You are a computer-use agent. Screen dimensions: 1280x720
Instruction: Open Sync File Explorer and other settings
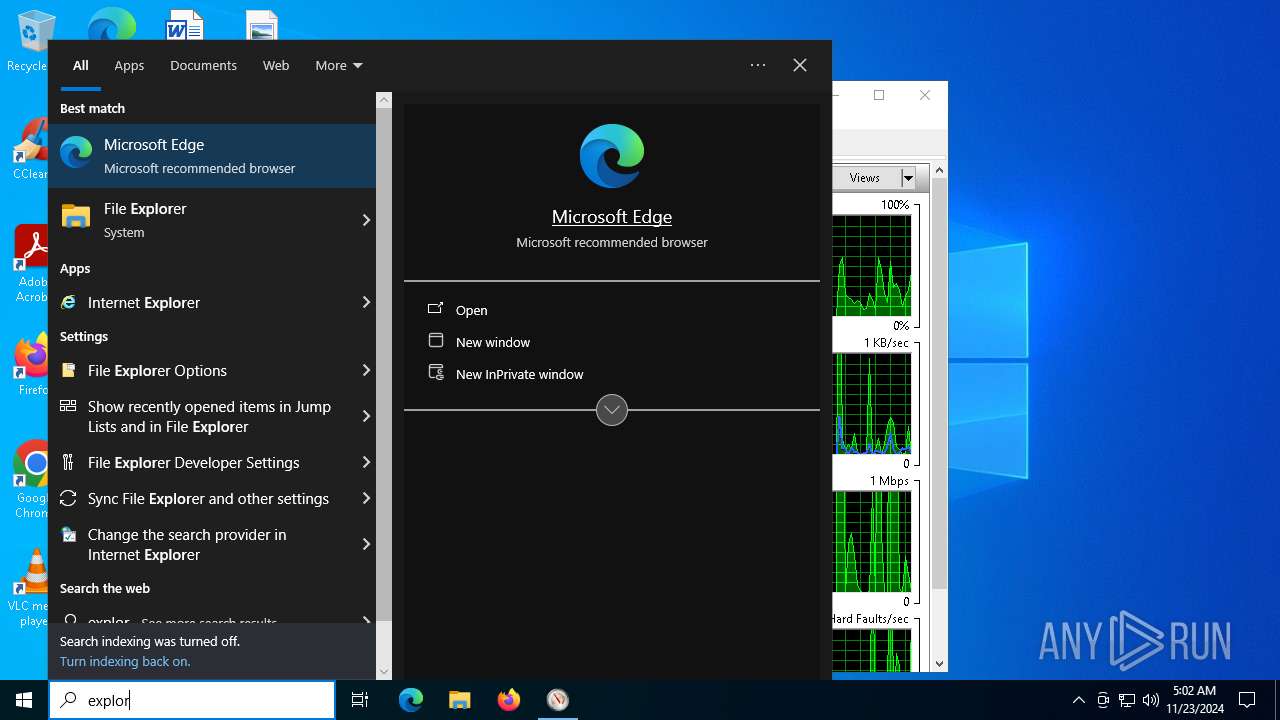point(200,498)
